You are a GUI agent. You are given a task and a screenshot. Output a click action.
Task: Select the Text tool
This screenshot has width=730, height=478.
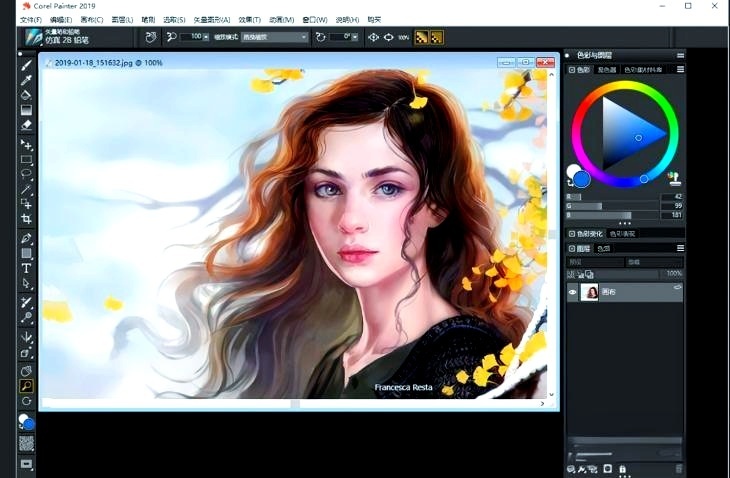(26, 269)
